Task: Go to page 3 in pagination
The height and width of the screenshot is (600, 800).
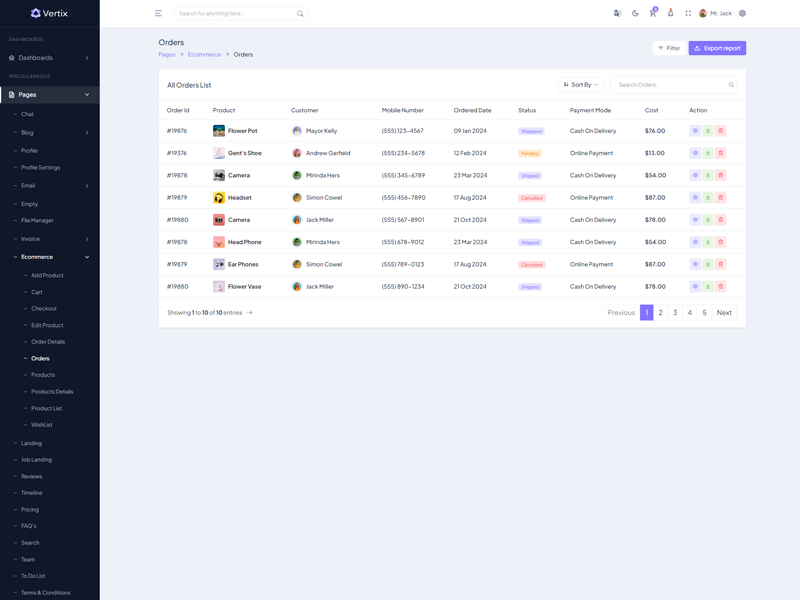Action: [x=675, y=313]
